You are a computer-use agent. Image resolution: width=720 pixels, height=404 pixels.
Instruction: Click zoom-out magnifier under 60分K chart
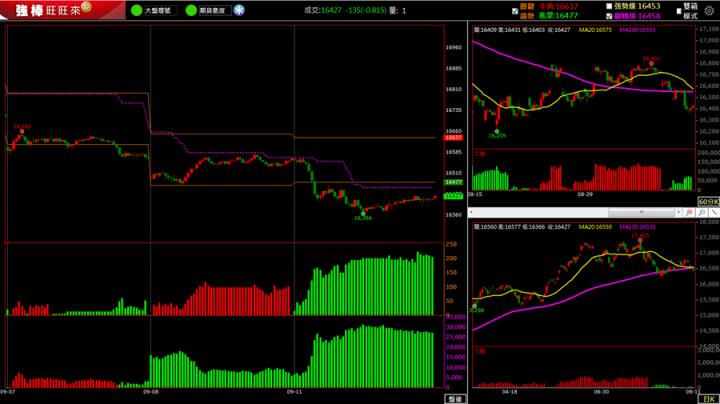[701, 212]
